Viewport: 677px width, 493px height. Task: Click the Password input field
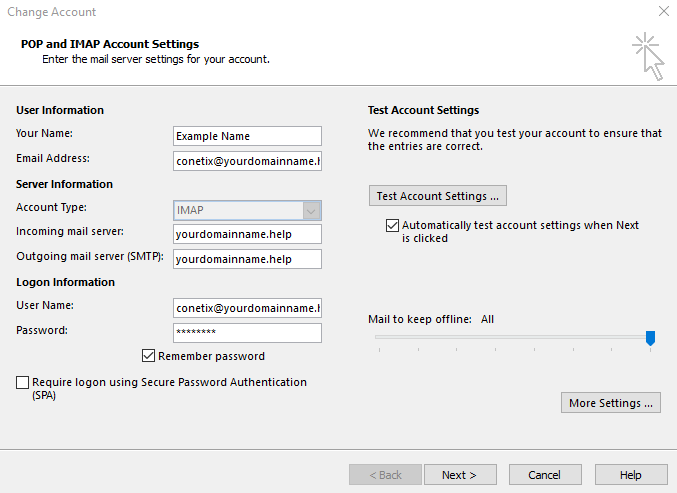click(x=247, y=333)
